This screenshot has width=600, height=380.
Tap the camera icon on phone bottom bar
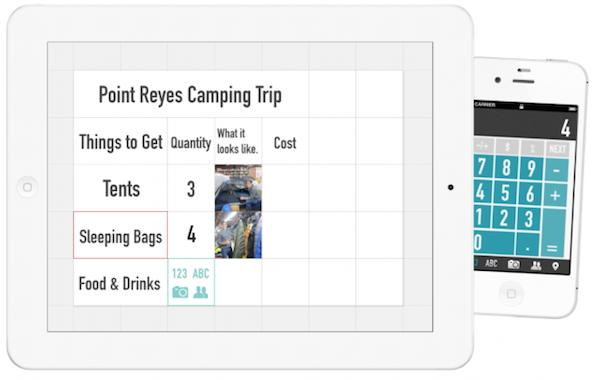pos(514,264)
